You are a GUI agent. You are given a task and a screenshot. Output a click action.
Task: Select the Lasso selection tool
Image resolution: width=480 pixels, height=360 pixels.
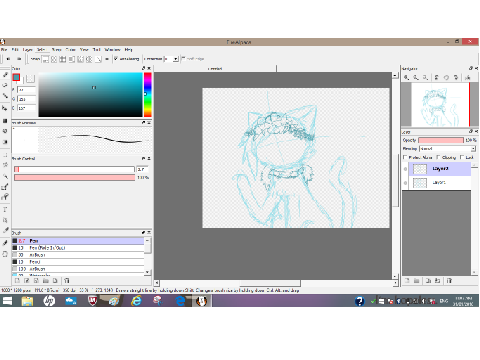click(x=5, y=165)
